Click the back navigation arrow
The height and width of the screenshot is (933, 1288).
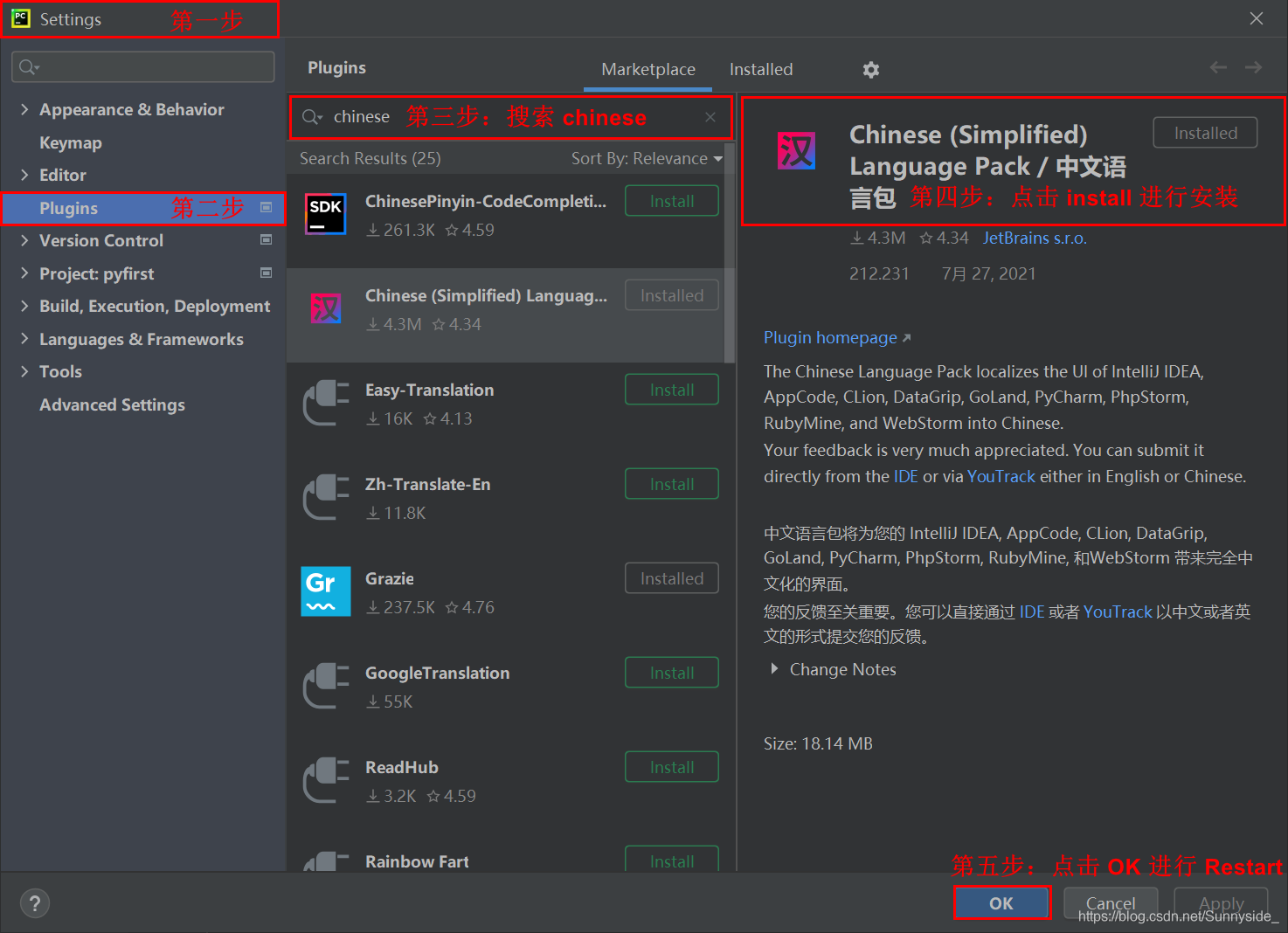point(1218,67)
